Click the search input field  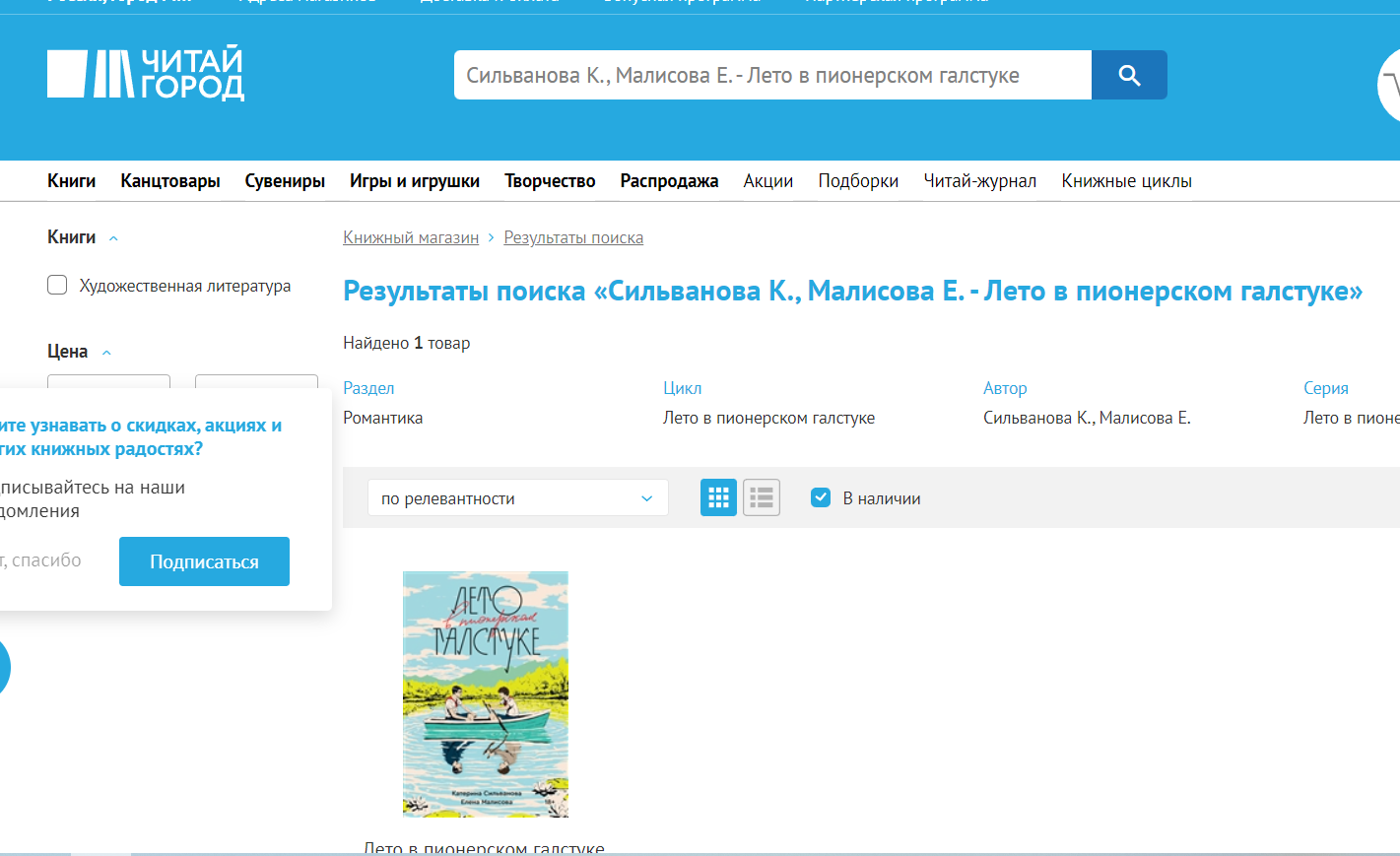tap(772, 75)
